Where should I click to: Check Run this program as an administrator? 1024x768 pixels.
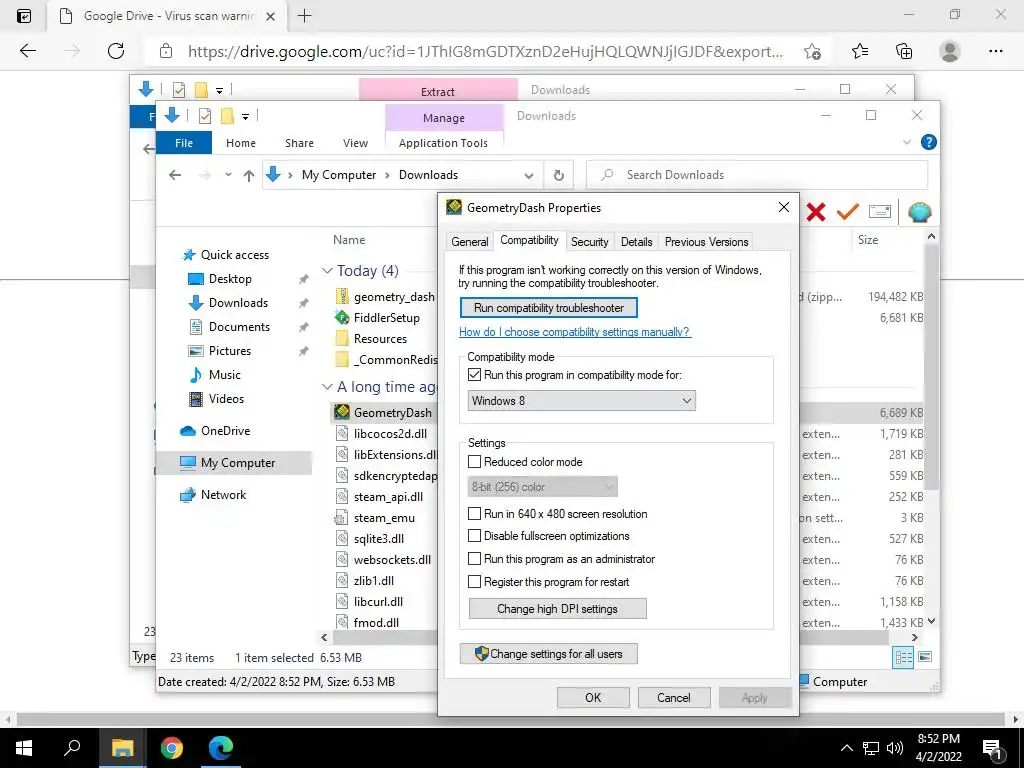coord(475,559)
